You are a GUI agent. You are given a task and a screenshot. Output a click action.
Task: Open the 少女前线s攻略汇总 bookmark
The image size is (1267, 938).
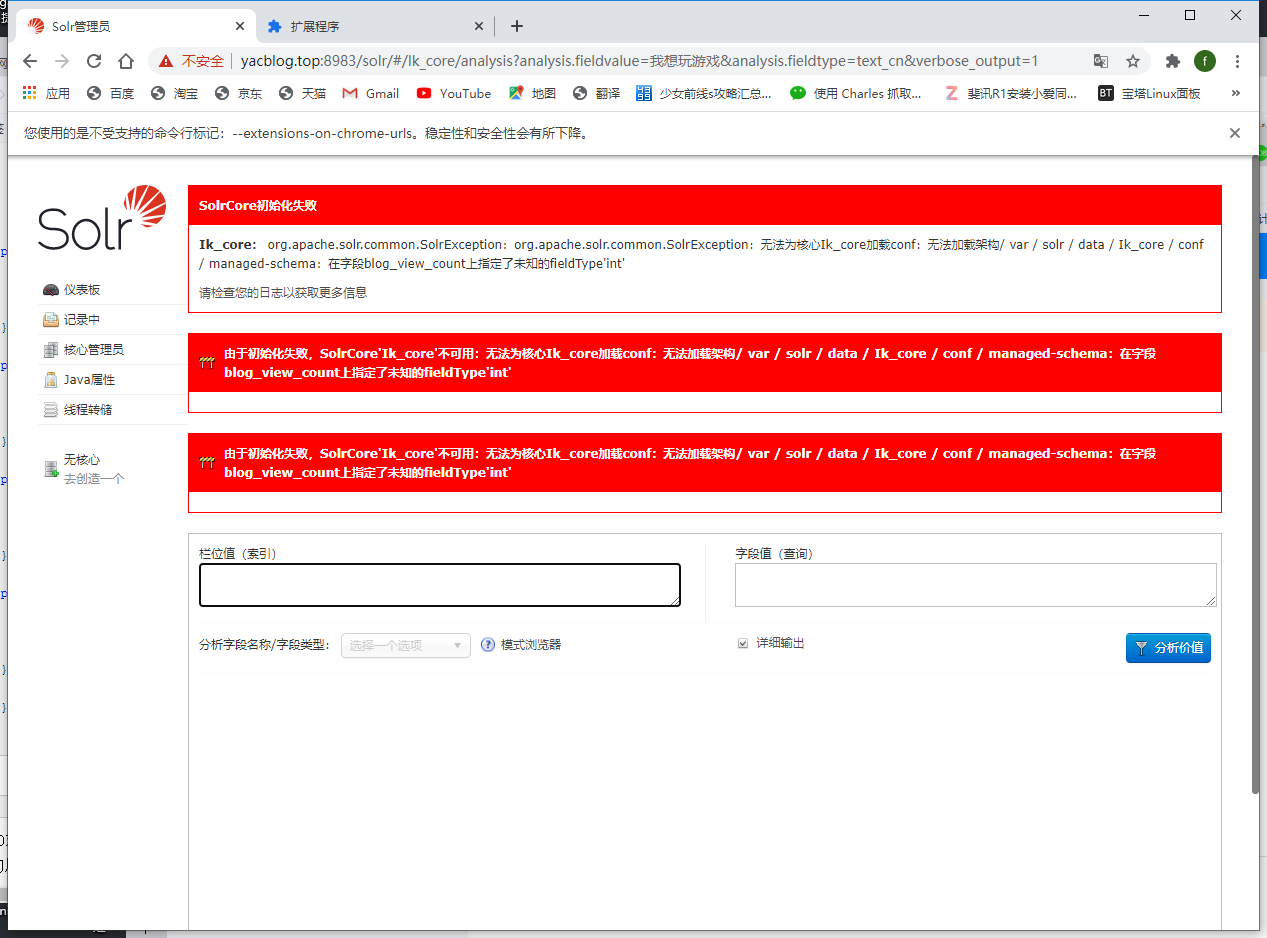[x=704, y=93]
